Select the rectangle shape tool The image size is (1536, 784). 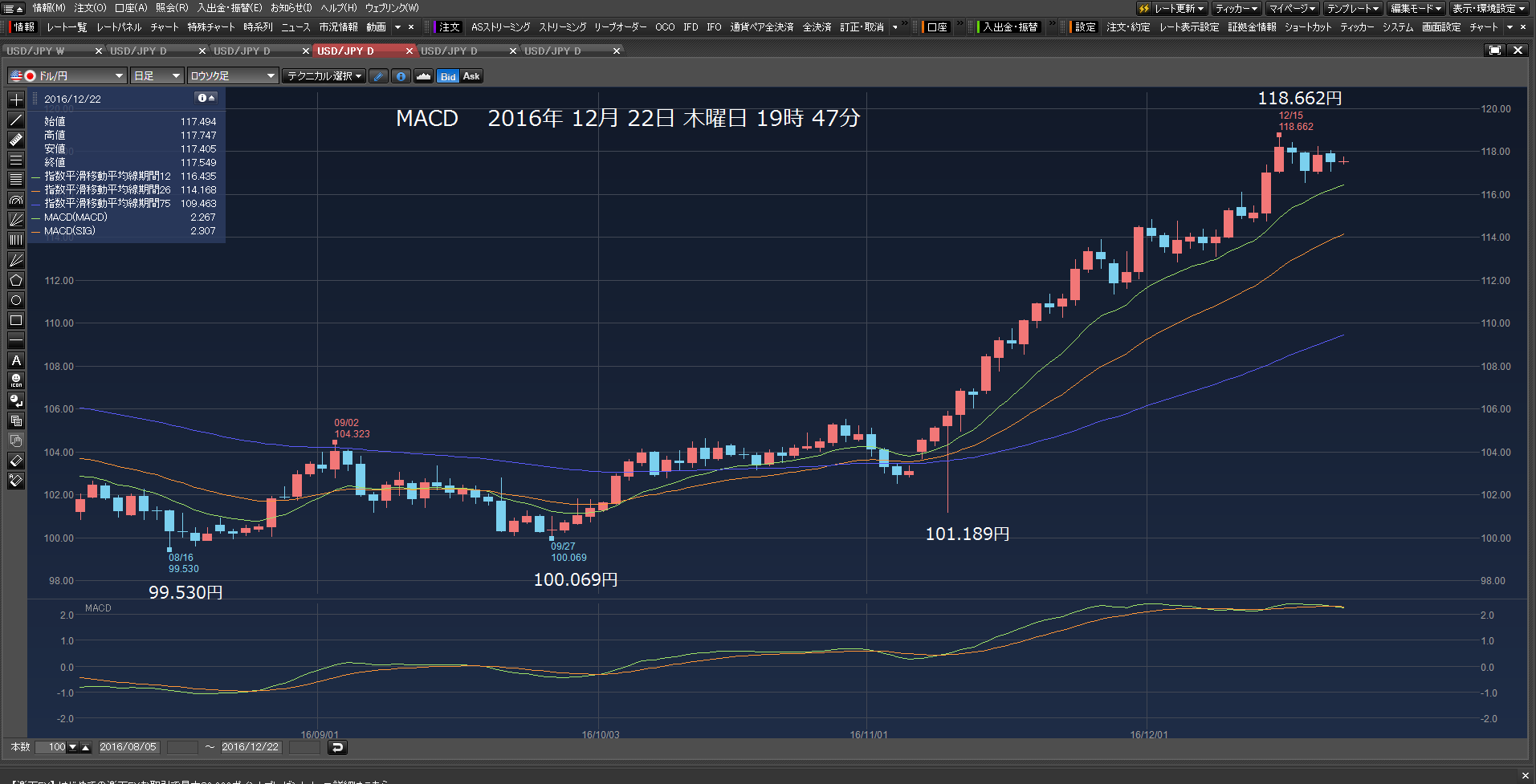tap(15, 320)
